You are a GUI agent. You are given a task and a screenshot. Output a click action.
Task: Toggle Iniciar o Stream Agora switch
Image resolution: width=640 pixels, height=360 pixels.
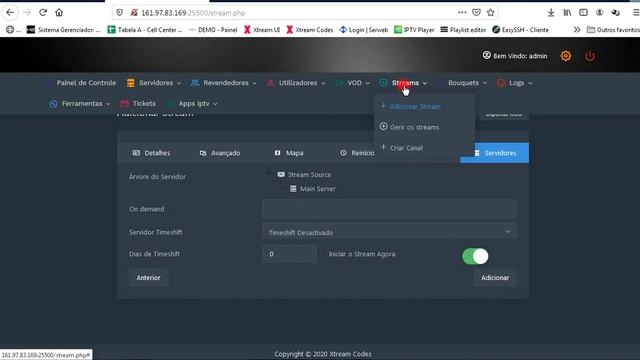tap(475, 256)
